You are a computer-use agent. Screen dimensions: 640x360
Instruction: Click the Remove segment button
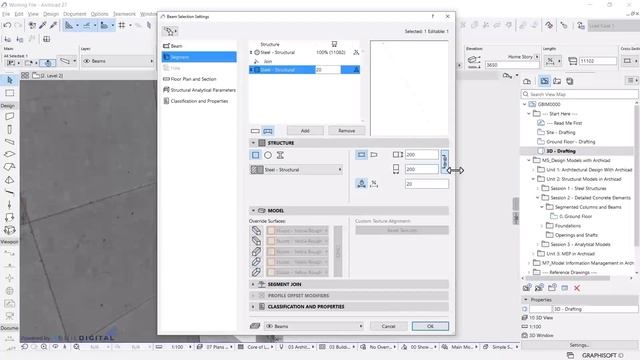346,131
